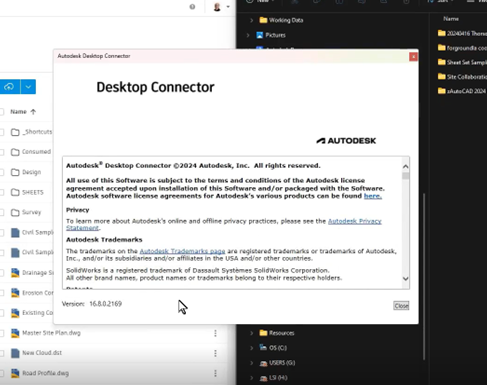Click the license text scrollbar thumb
The height and width of the screenshot is (385, 487).
pos(405,176)
